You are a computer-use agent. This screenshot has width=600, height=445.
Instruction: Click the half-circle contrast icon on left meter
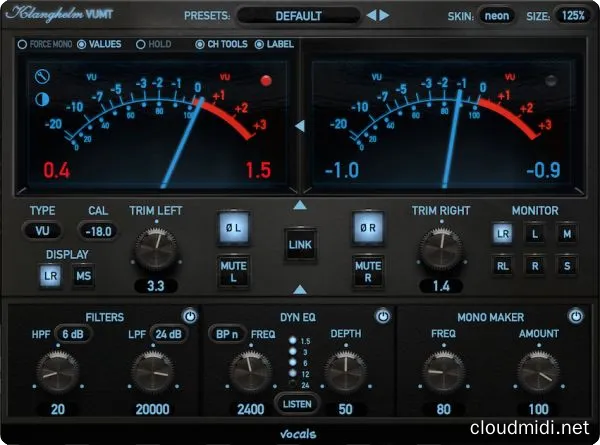(41, 99)
